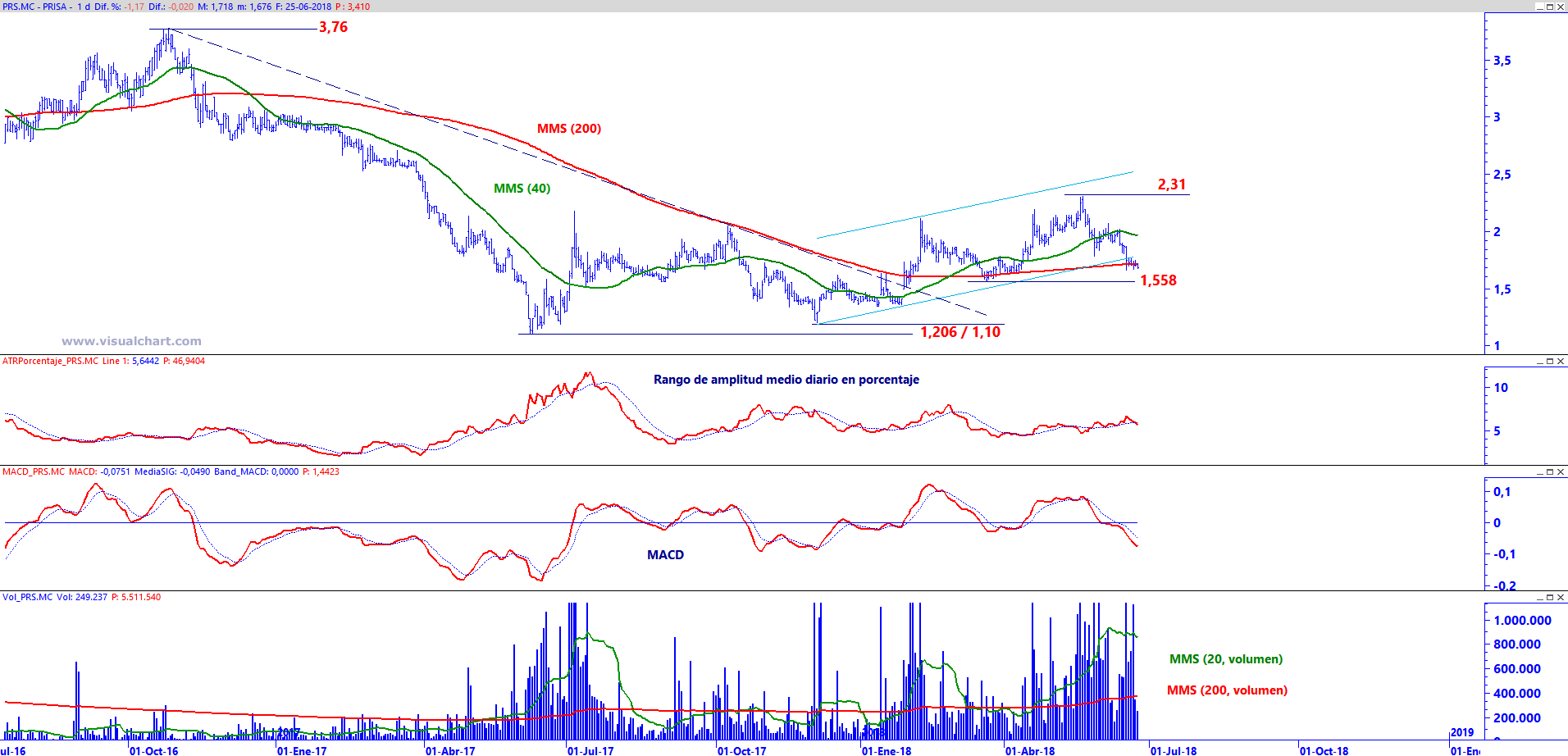Screen dimensions: 1568x756
Task: Click the 'P: 3,410' header value
Action: point(353,7)
